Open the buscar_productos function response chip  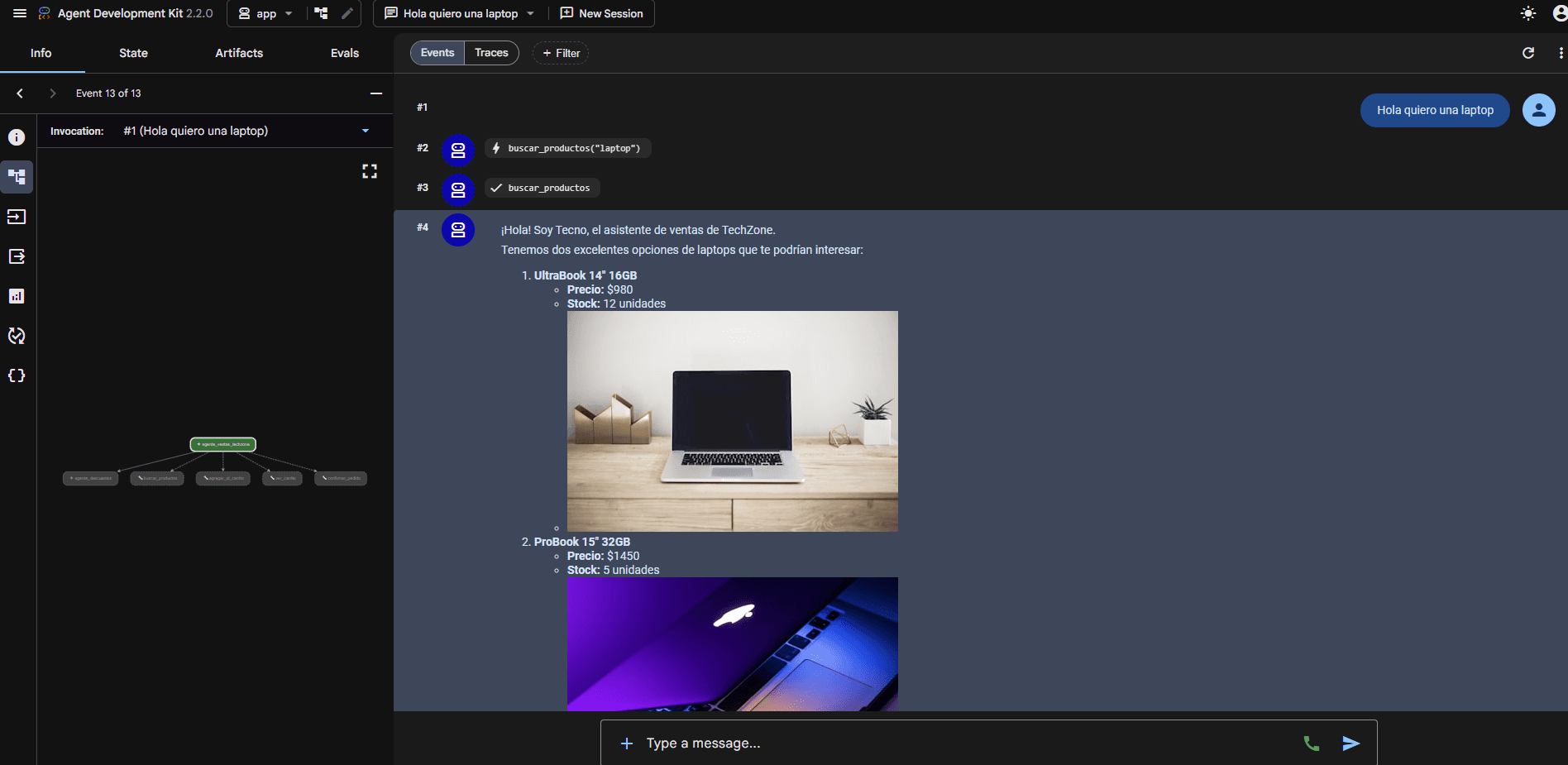pyautogui.click(x=543, y=188)
